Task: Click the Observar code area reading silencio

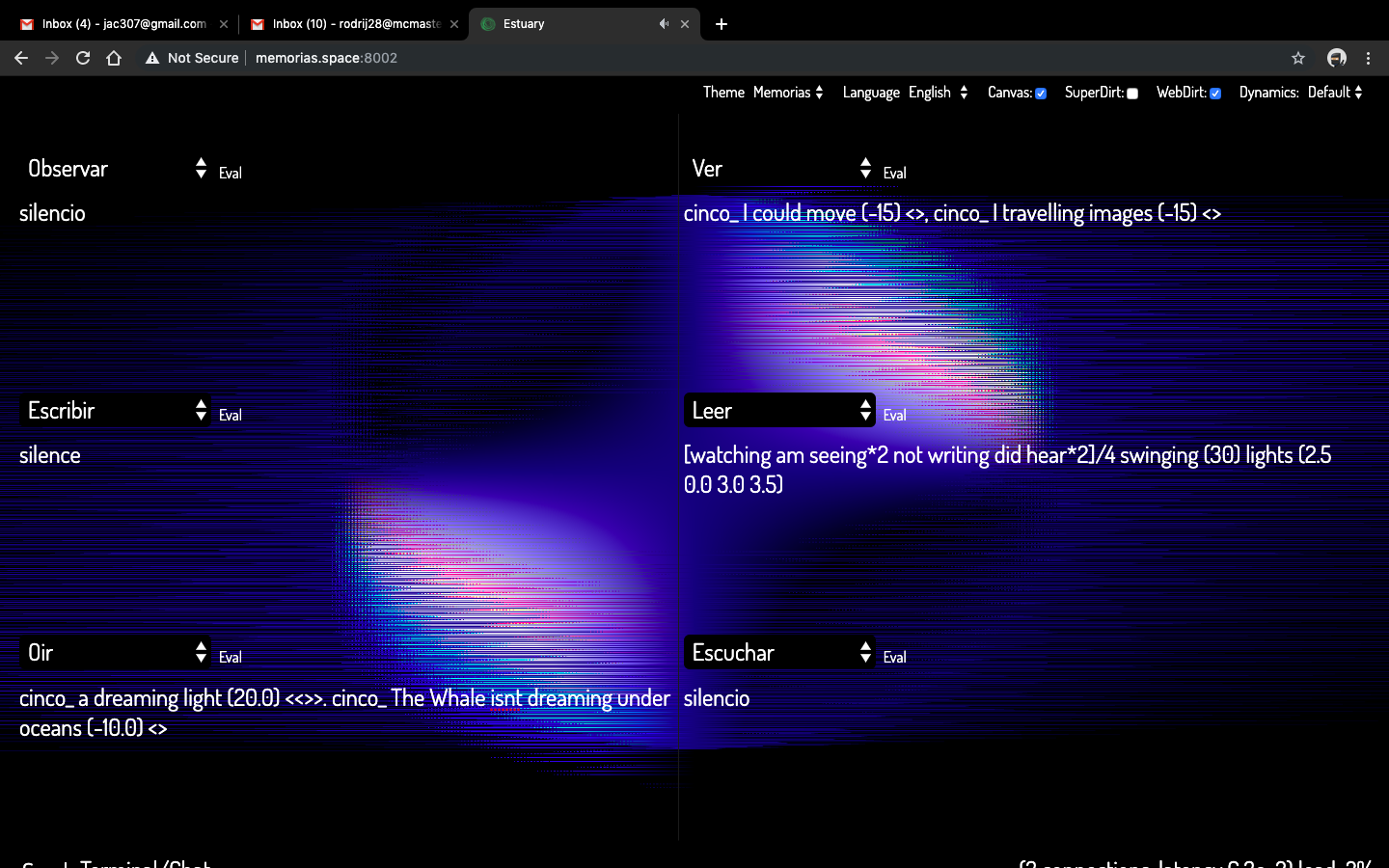Action: [x=52, y=213]
